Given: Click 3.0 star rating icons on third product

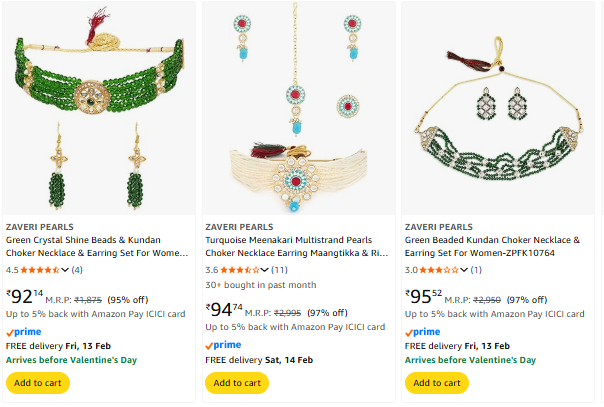Looking at the screenshot, I should (x=440, y=269).
